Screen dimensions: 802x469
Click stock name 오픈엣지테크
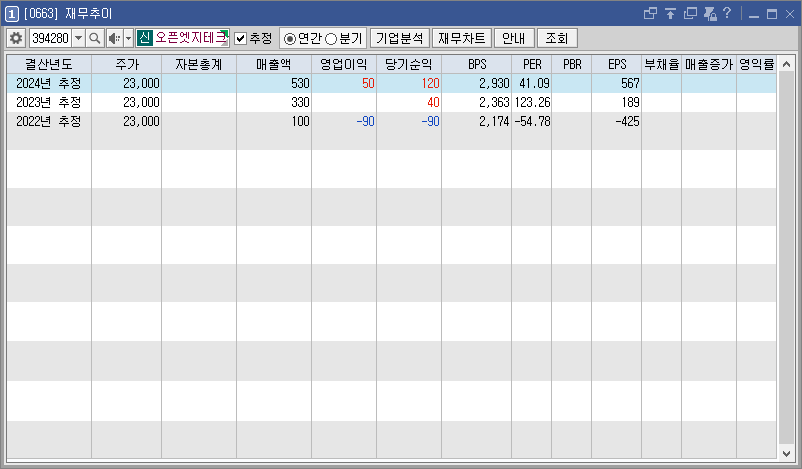point(191,38)
